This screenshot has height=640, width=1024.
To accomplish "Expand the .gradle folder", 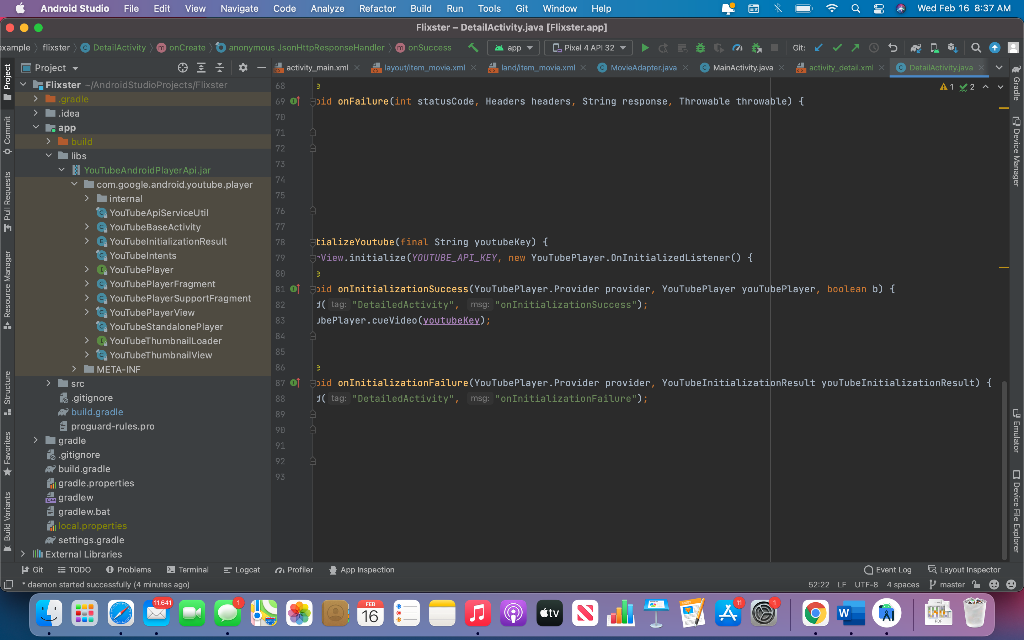I will tap(36, 99).
